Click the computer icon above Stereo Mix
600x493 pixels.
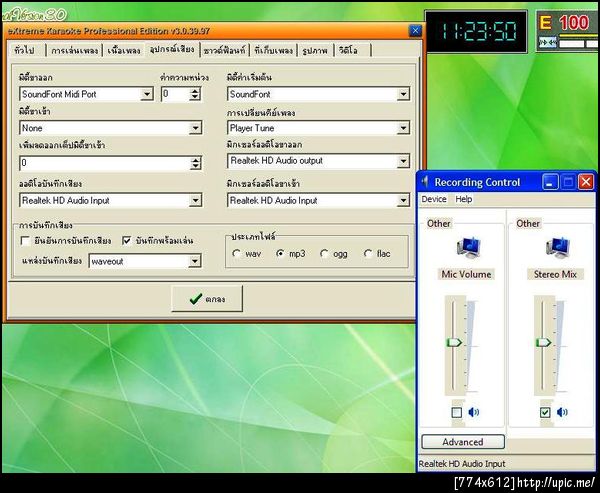(x=558, y=247)
